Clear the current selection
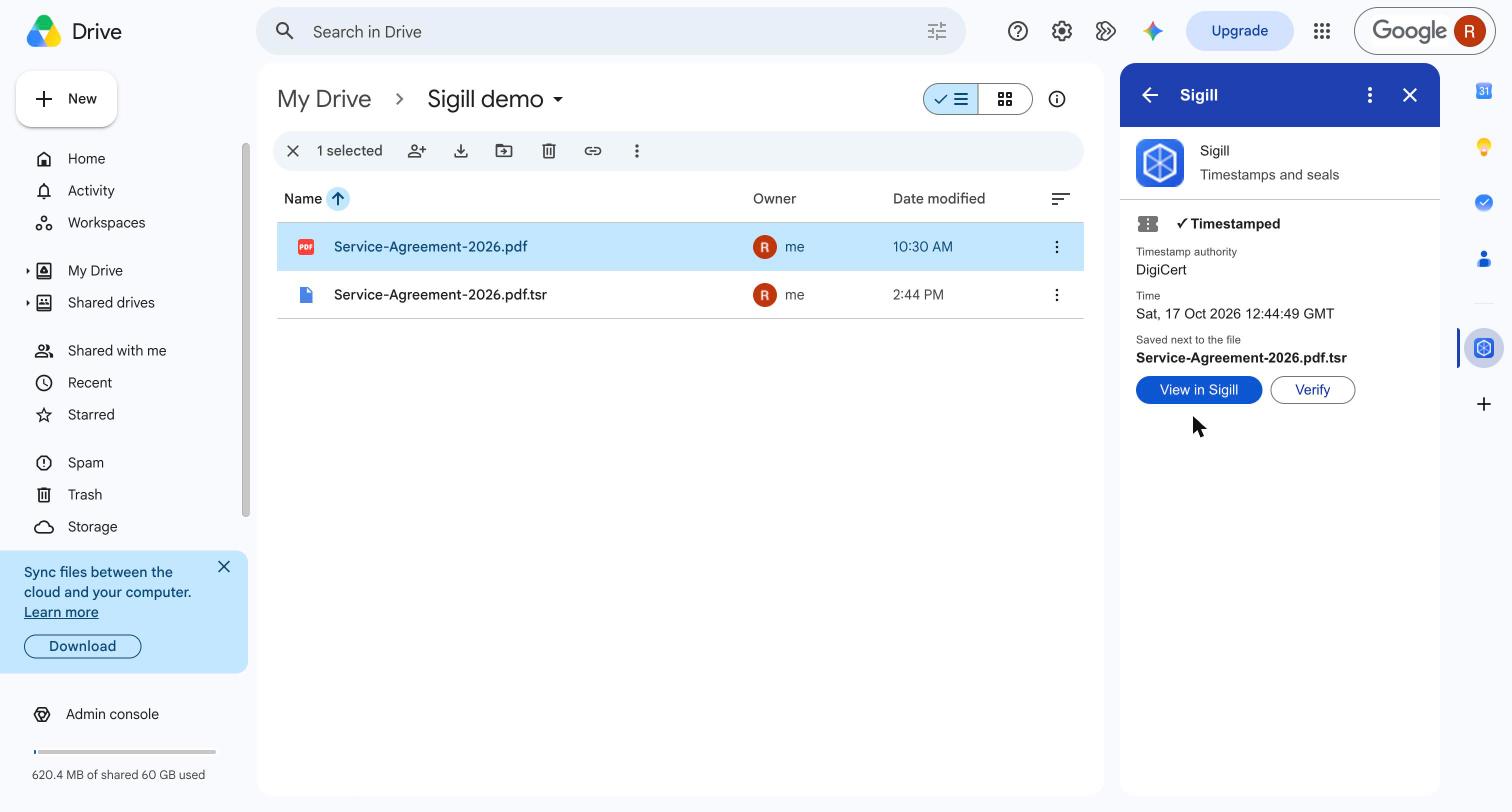 tap(293, 151)
